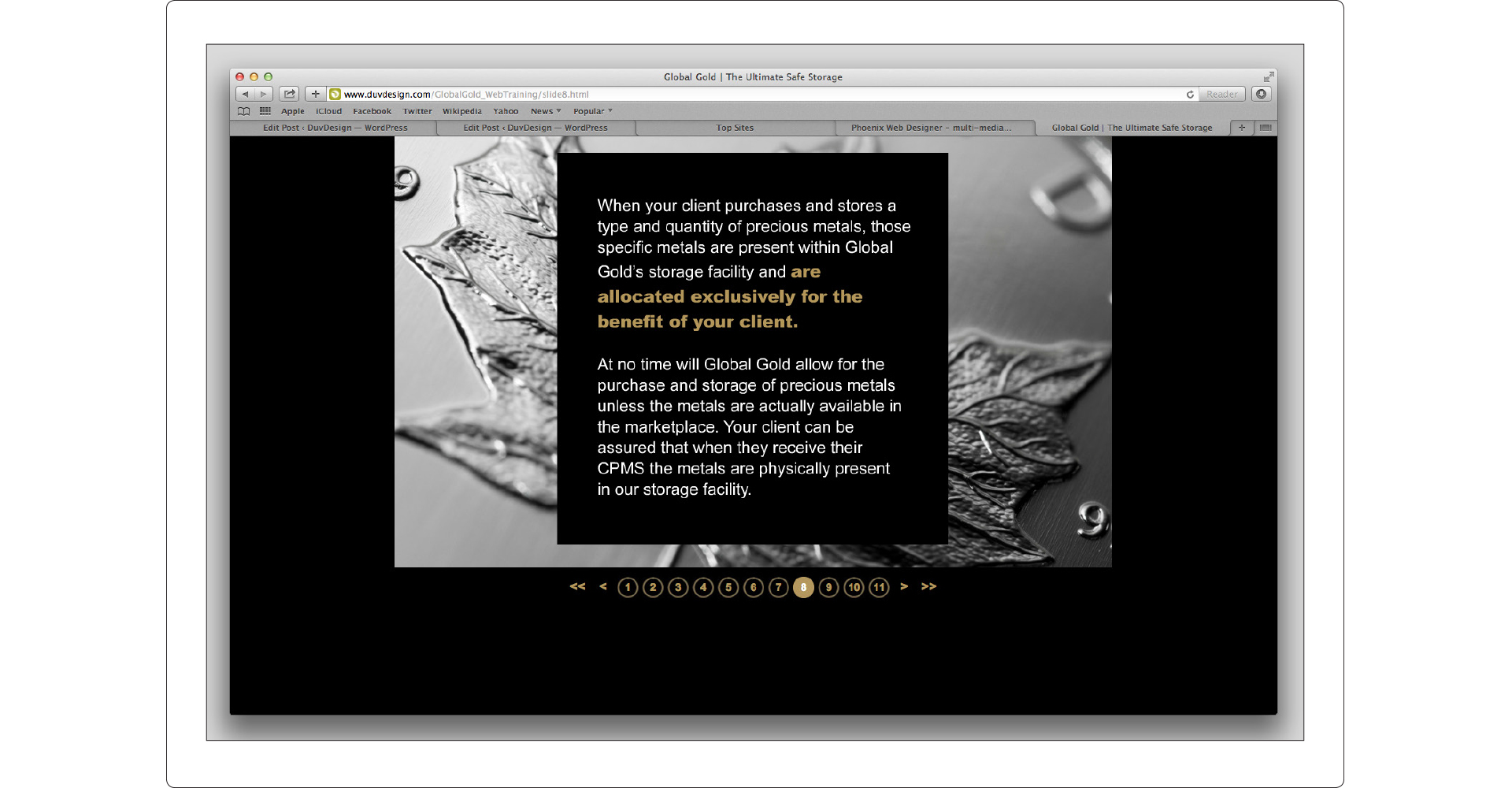Show all tabs overview button
Screen dimensions: 1512x788
1266,128
